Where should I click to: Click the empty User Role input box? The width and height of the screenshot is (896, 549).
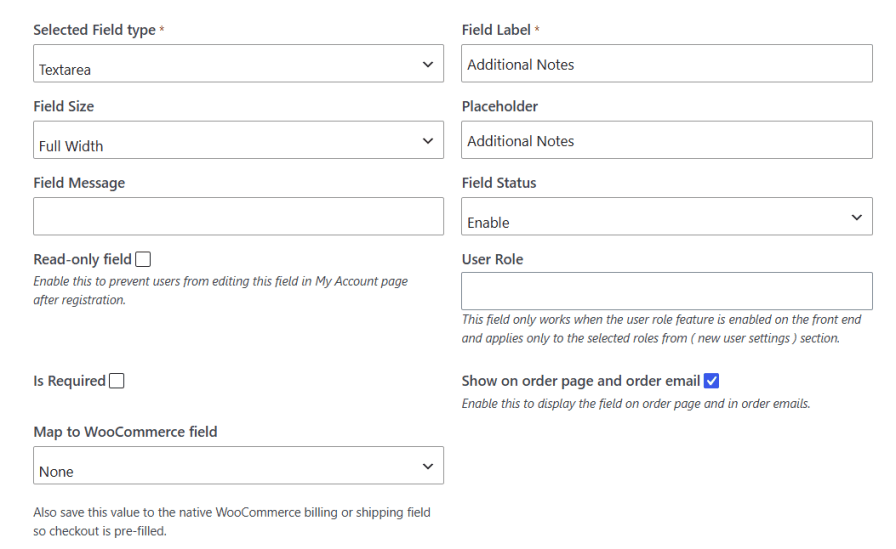667,291
